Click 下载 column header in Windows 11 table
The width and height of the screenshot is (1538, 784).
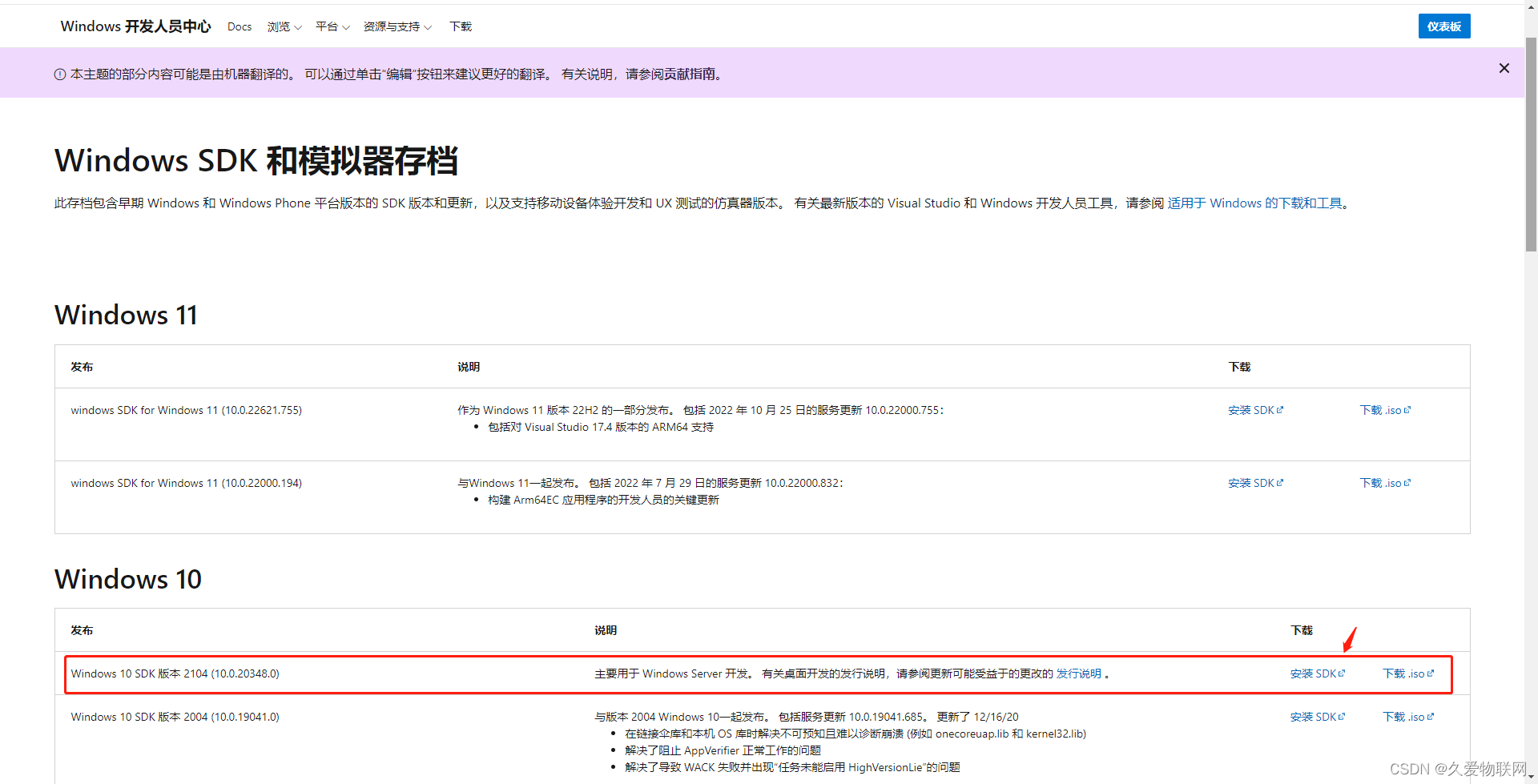(1239, 367)
